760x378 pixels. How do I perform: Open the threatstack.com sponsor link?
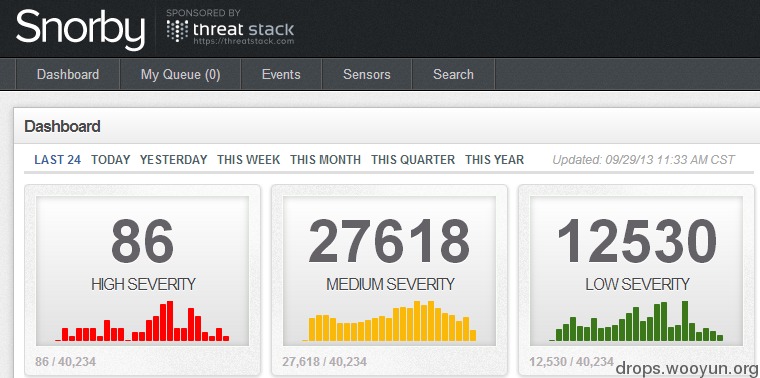click(244, 42)
